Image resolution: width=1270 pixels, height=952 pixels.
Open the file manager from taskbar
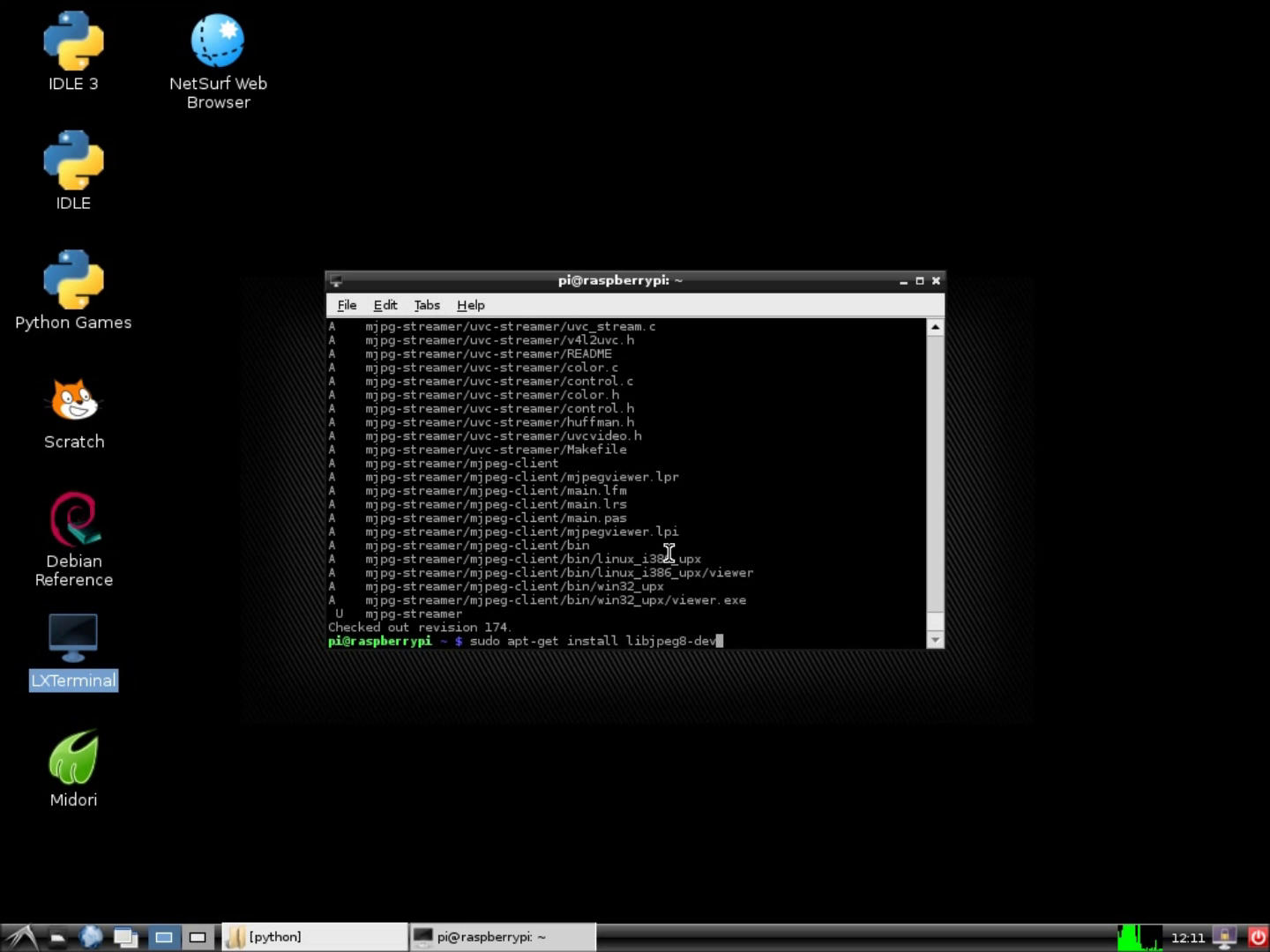coord(57,937)
